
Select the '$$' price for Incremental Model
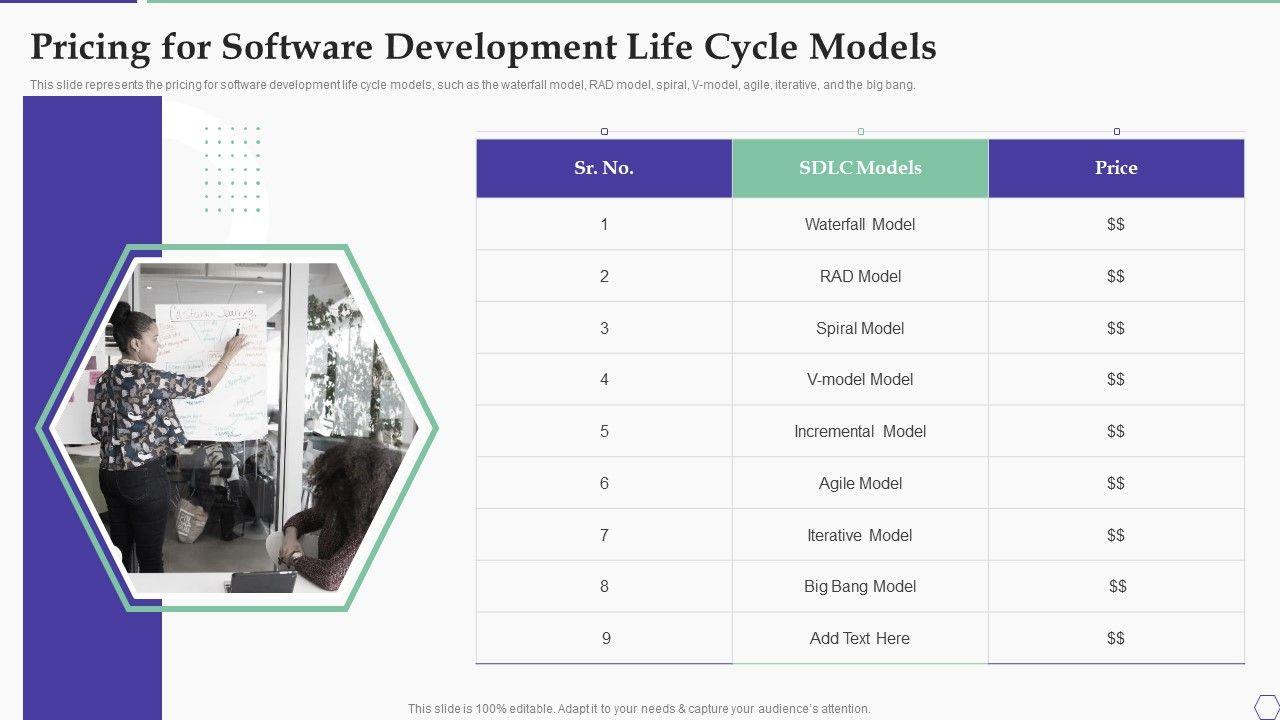1116,431
